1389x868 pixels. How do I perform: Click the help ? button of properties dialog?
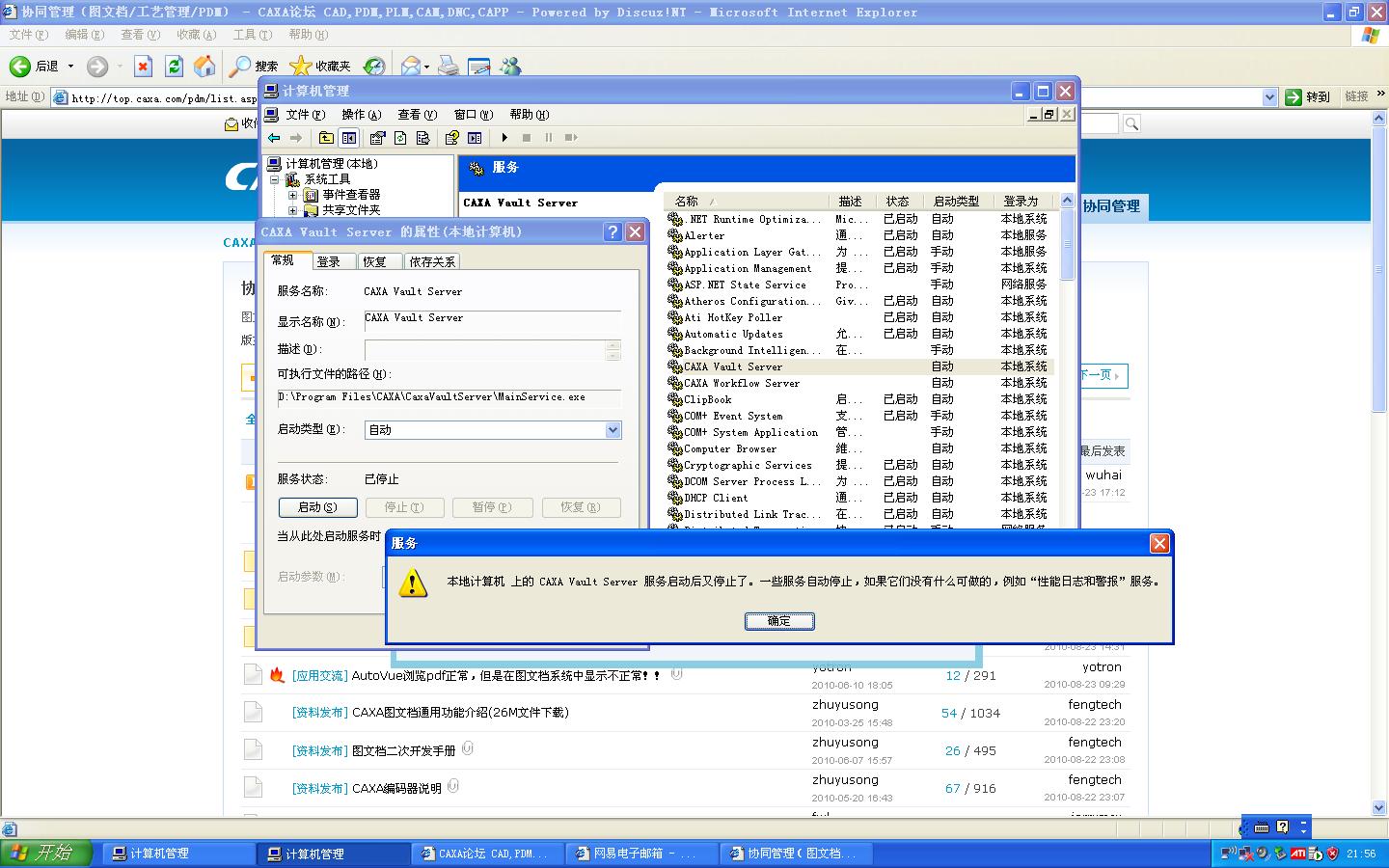tap(613, 232)
